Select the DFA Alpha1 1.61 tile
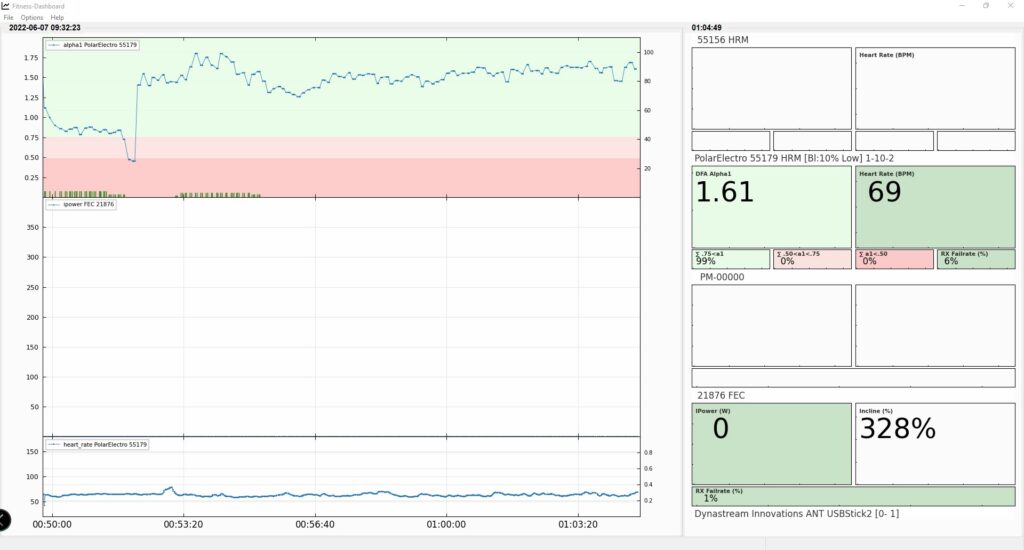Viewport: 1024px width, 550px height. 771,207
